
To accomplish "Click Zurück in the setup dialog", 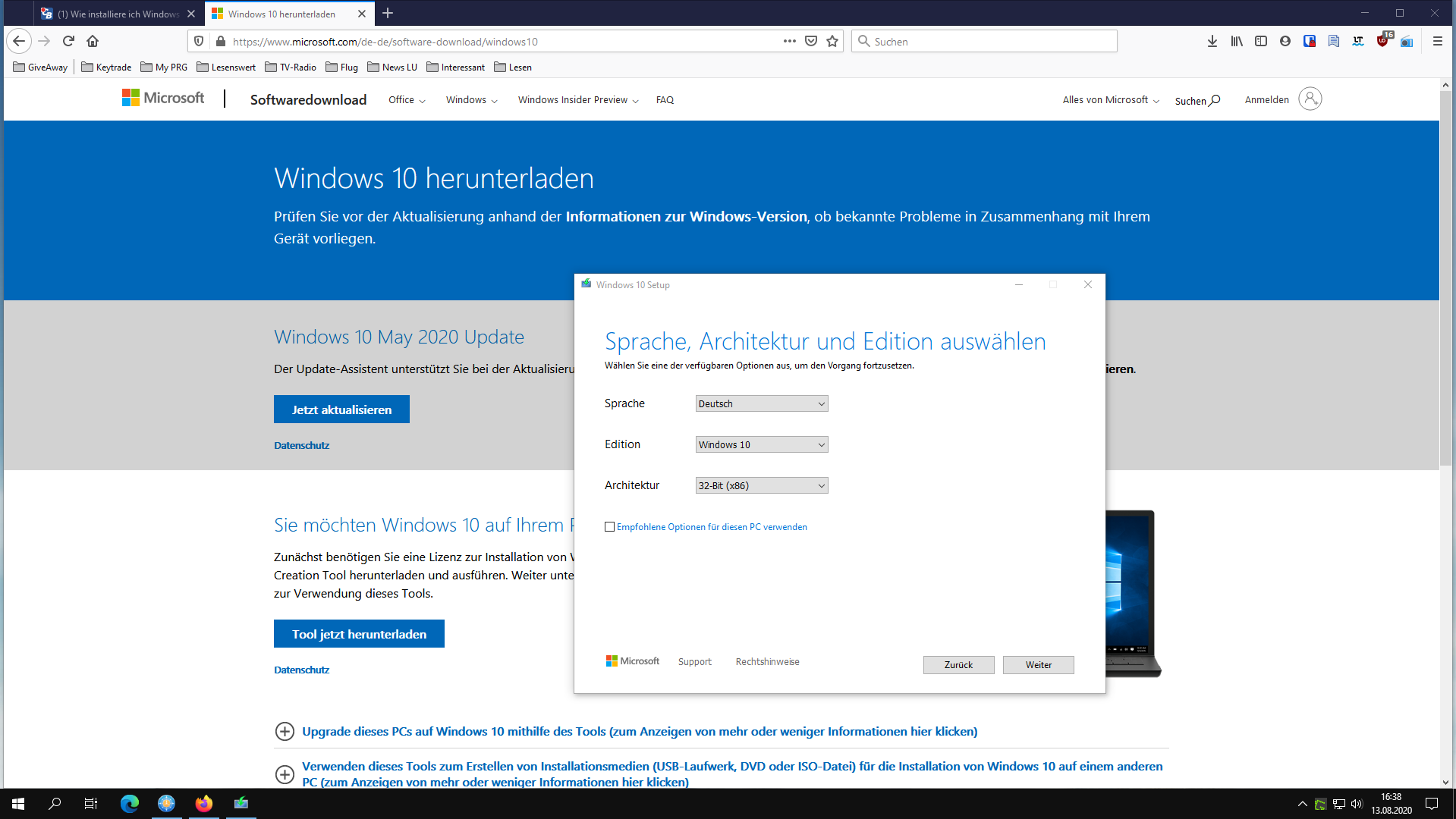I will pos(958,665).
